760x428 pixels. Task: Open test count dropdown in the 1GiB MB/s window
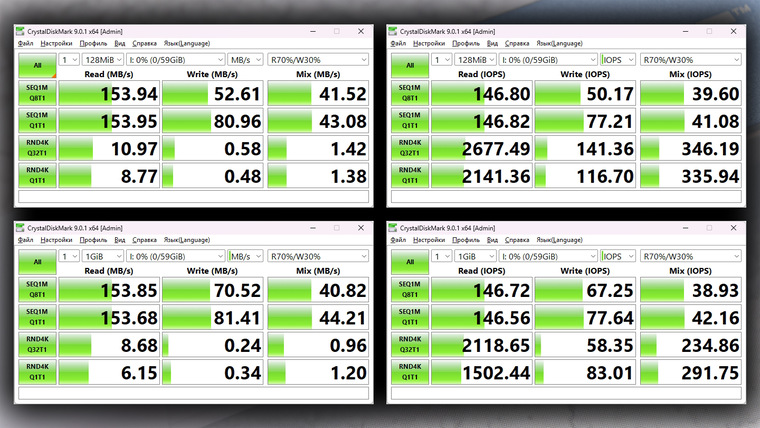tap(69, 256)
